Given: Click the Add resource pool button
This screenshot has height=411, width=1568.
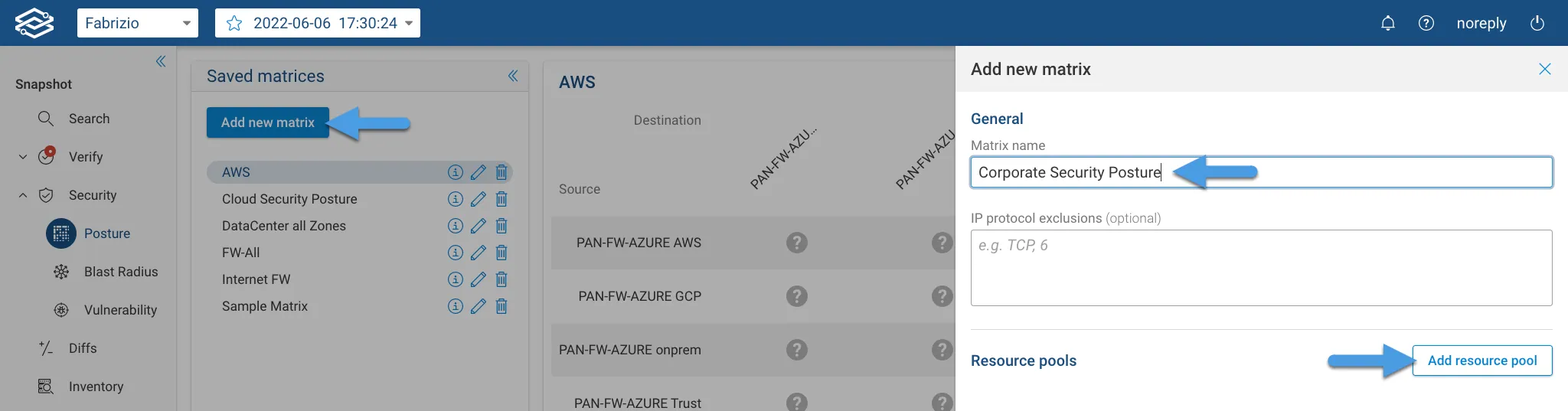Looking at the screenshot, I should [1482, 360].
